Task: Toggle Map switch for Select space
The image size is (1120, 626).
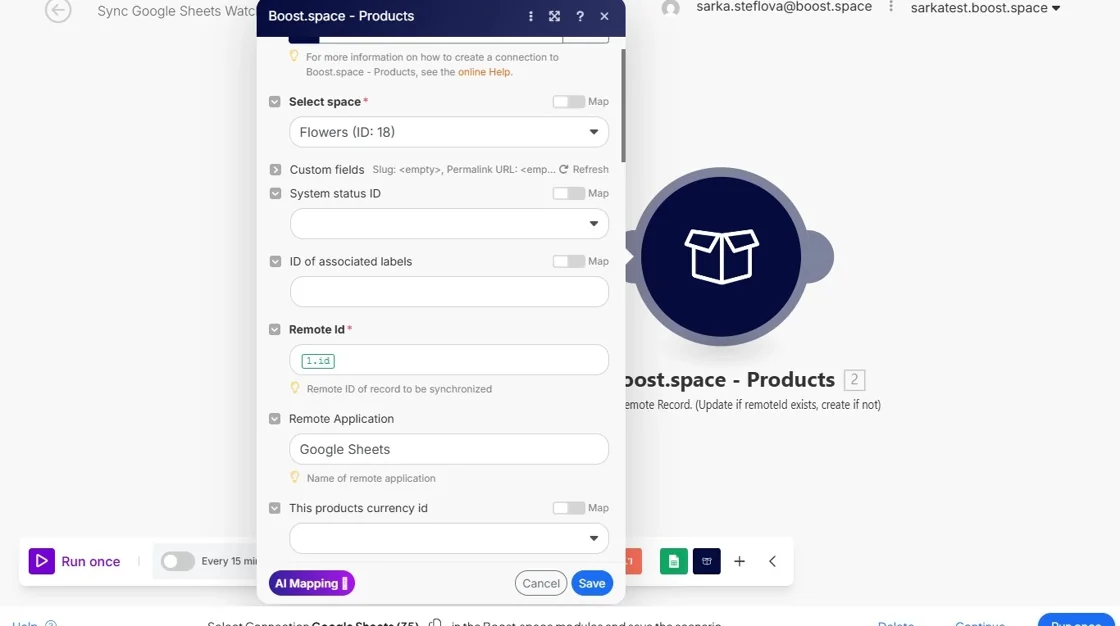Action: tap(569, 101)
